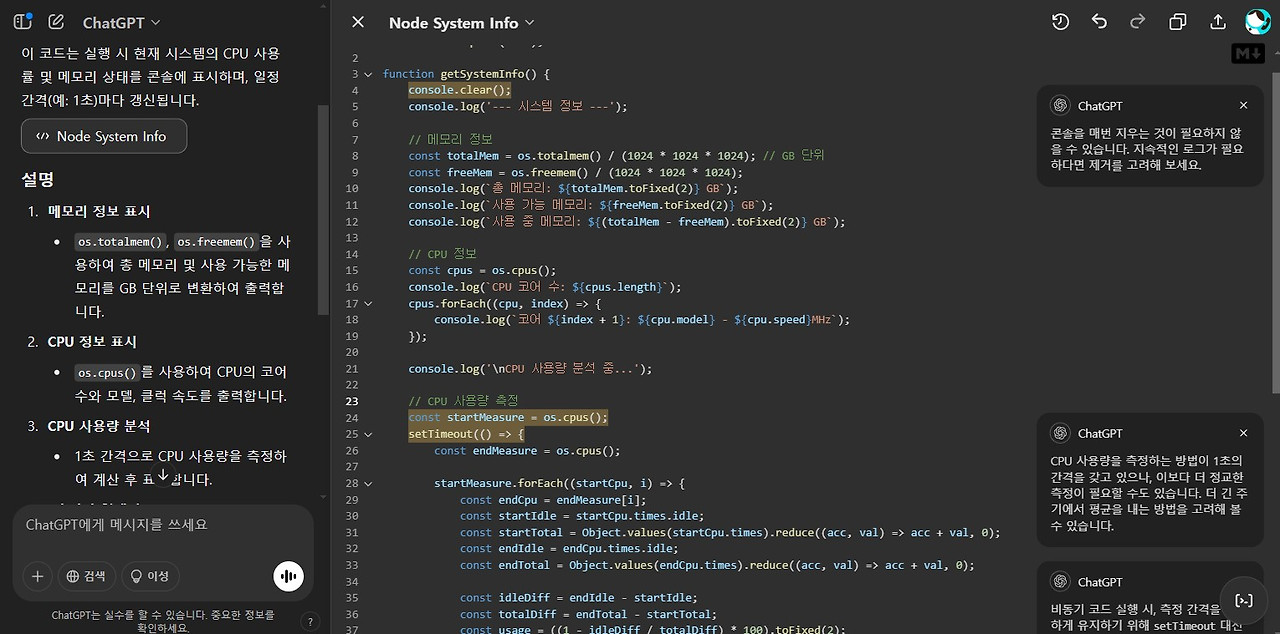Open the Node System Info title dropdown
The image size is (1280, 634).
pos(462,22)
